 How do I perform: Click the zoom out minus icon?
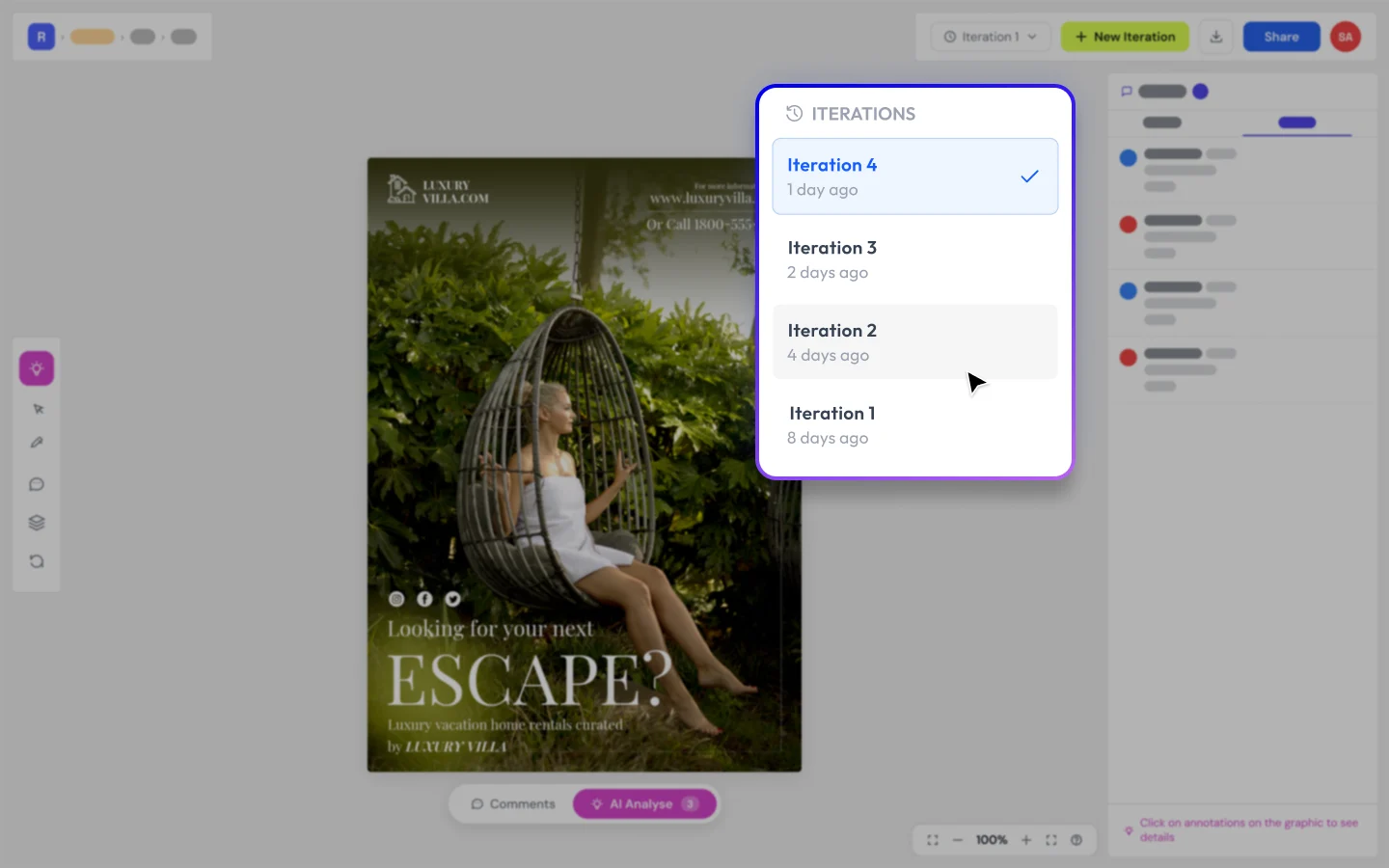958,840
